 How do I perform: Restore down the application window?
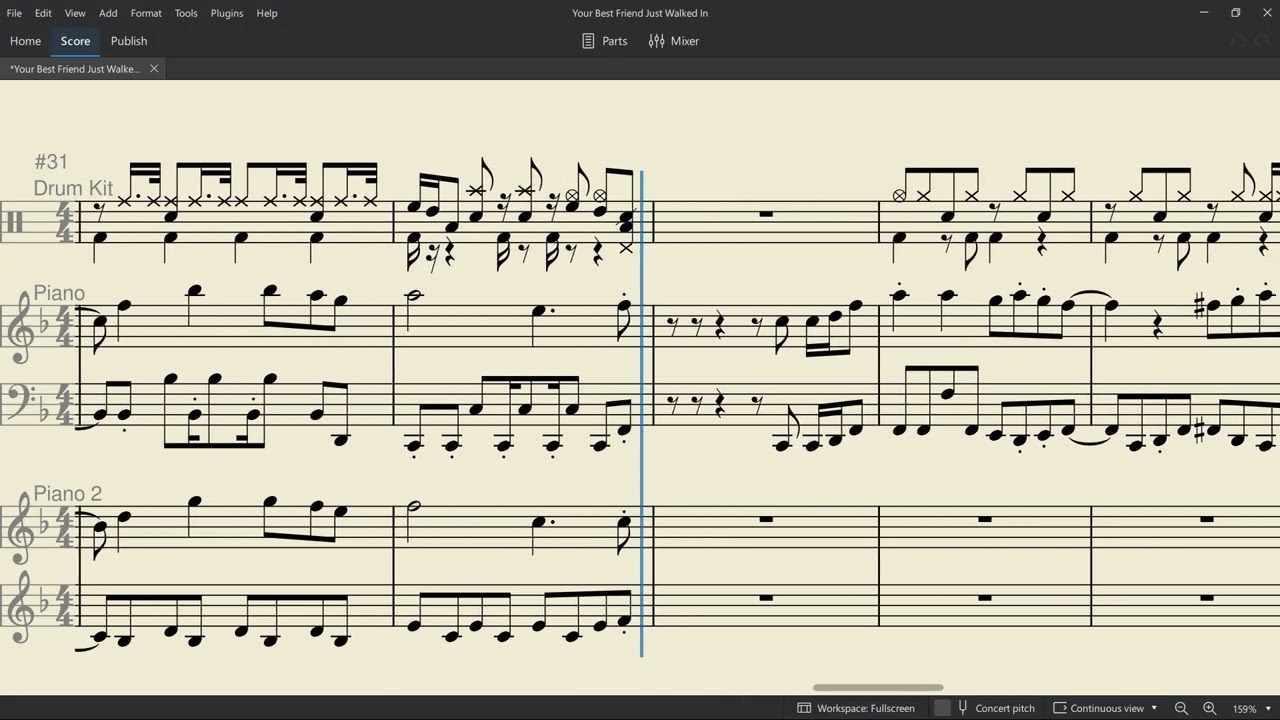click(1236, 13)
